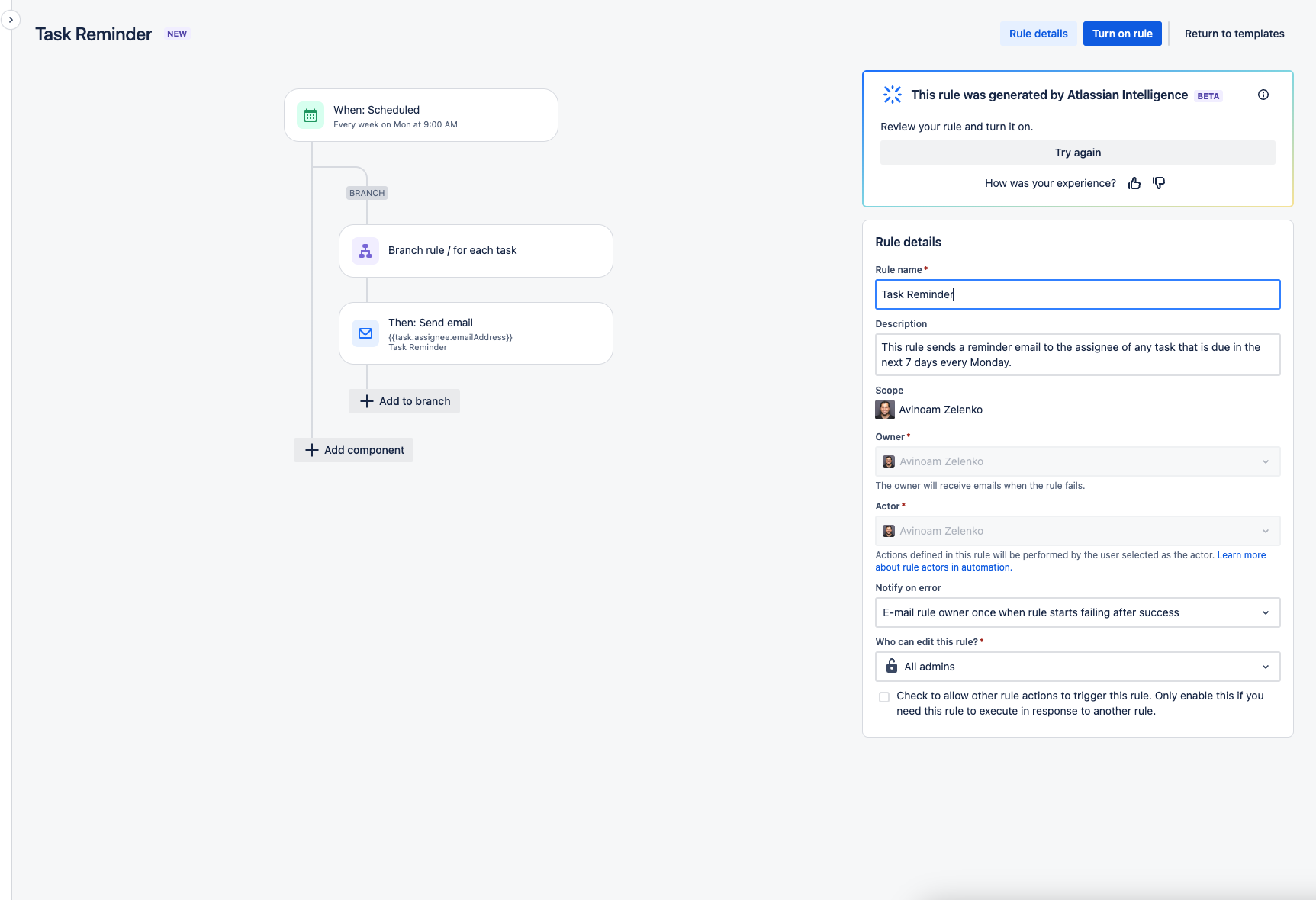The image size is (1316, 900).
Task: Open the Who can edit this rule dropdown
Action: [x=1077, y=667]
